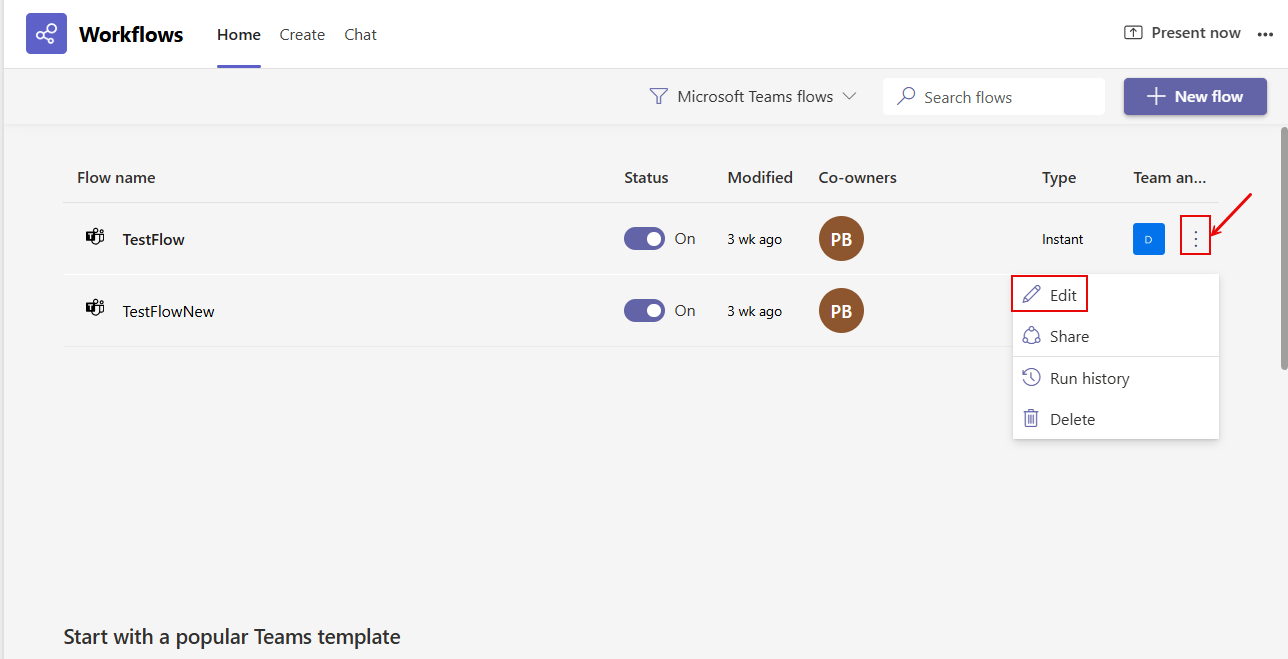The image size is (1288, 659).
Task: Switch to the Create tab
Action: (302, 35)
